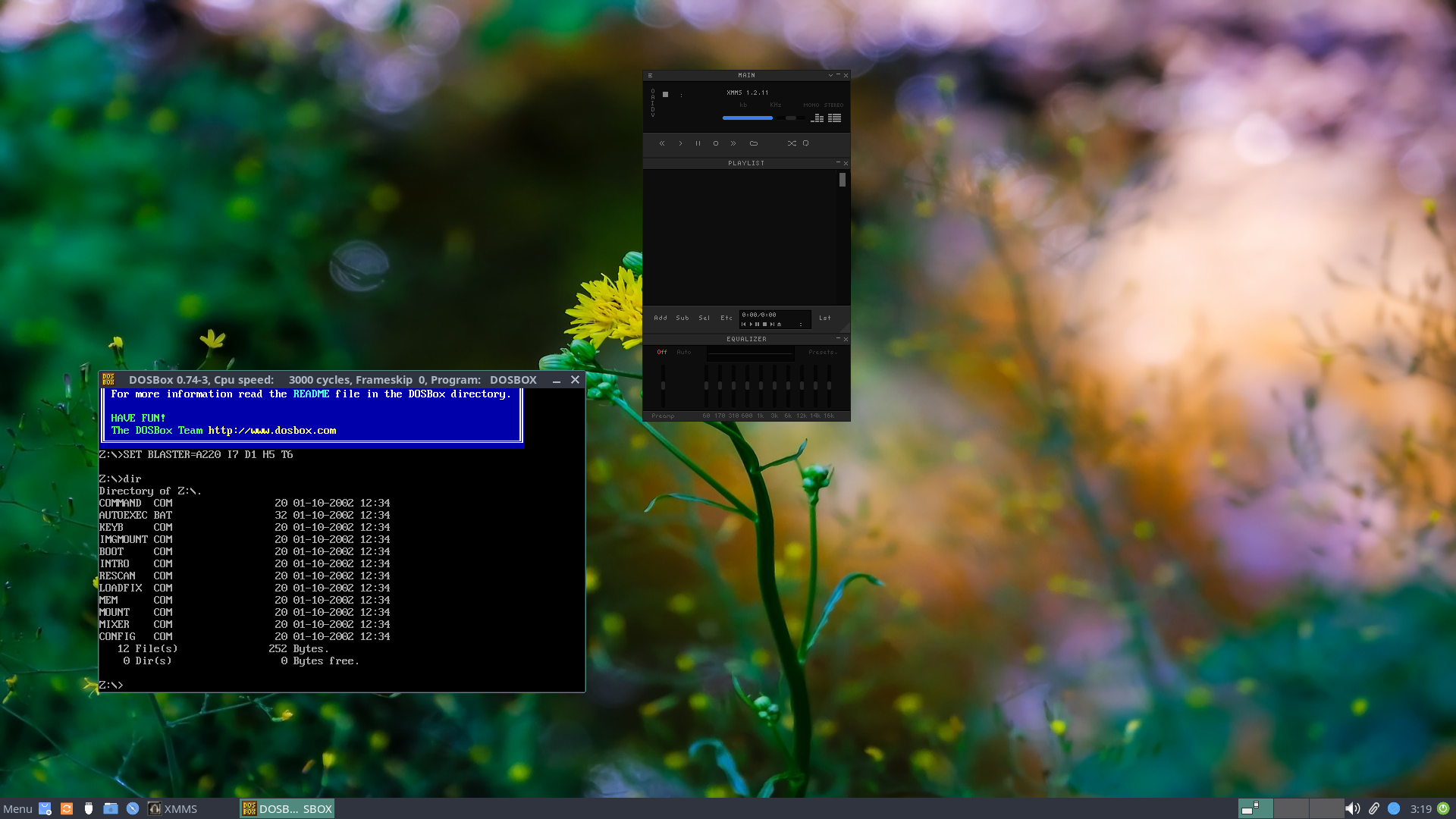
Task: Click the volume speaker tray icon
Action: pyautogui.click(x=1353, y=808)
